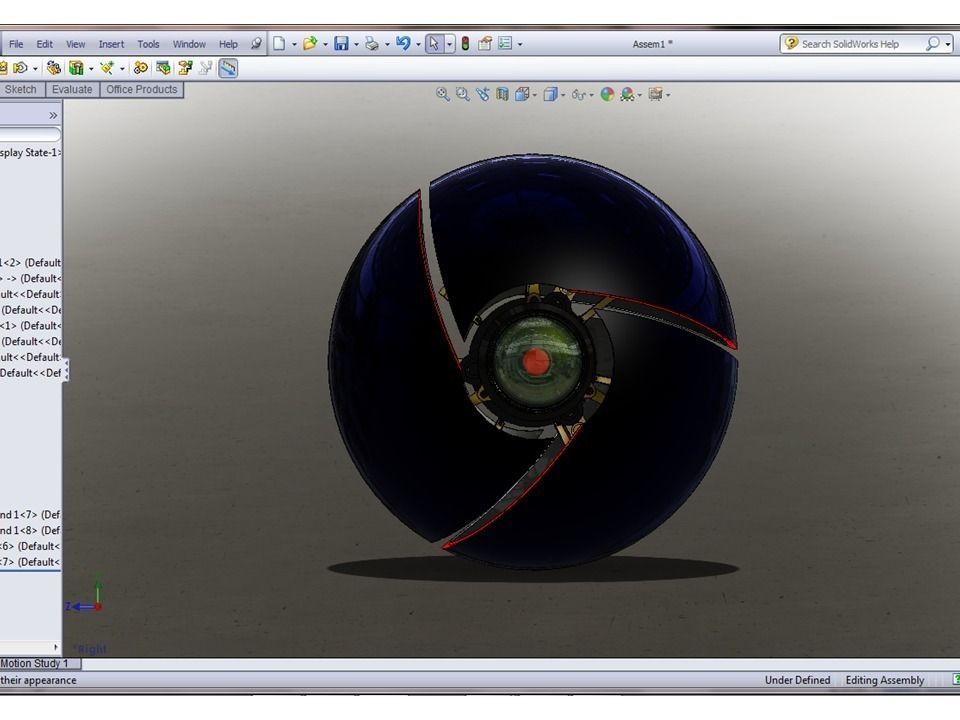Switch to the Evaluate tab
Screen dimensions: 960x720
(72, 89)
